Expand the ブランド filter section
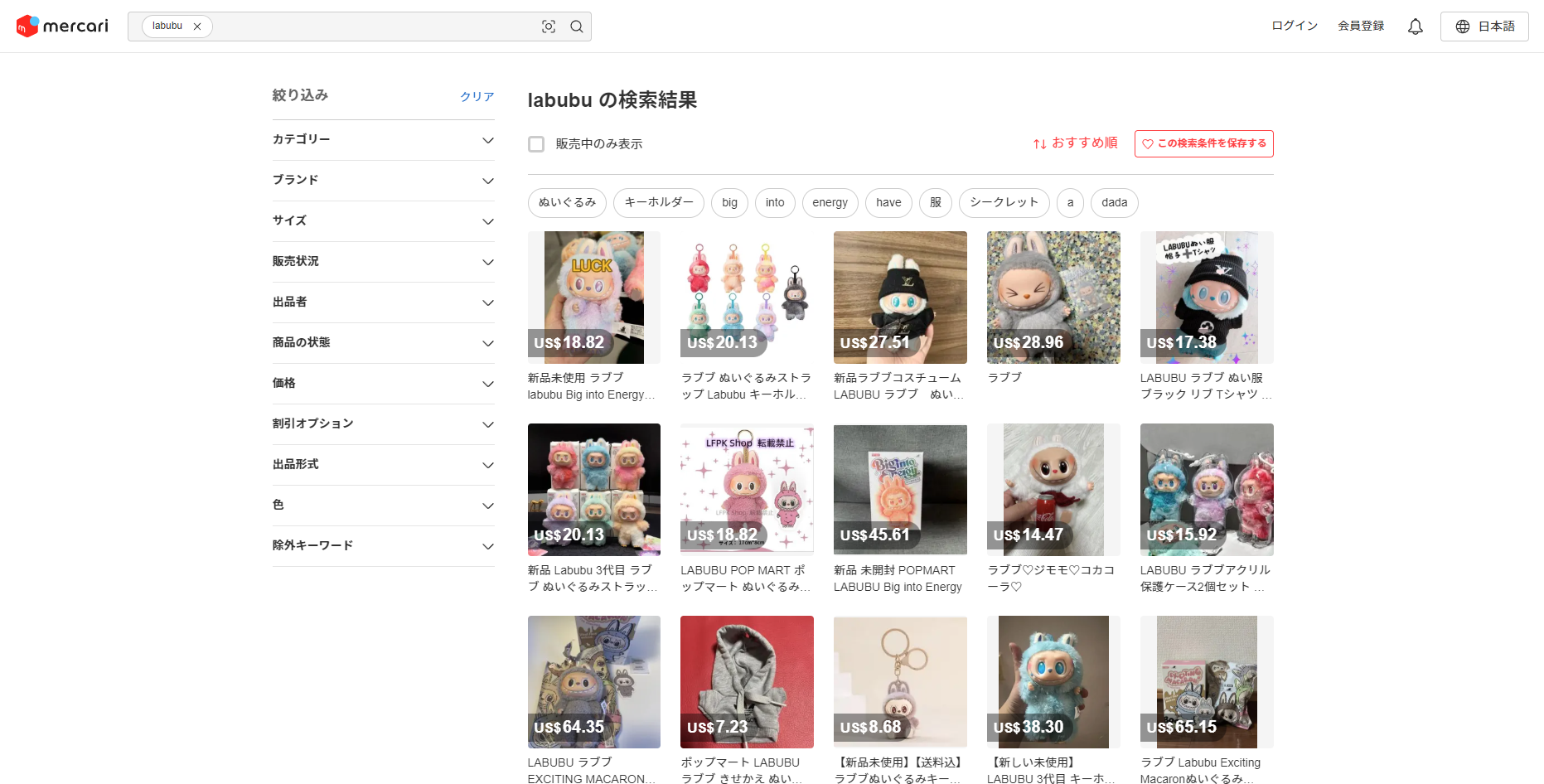This screenshot has width=1544, height=784. (488, 181)
